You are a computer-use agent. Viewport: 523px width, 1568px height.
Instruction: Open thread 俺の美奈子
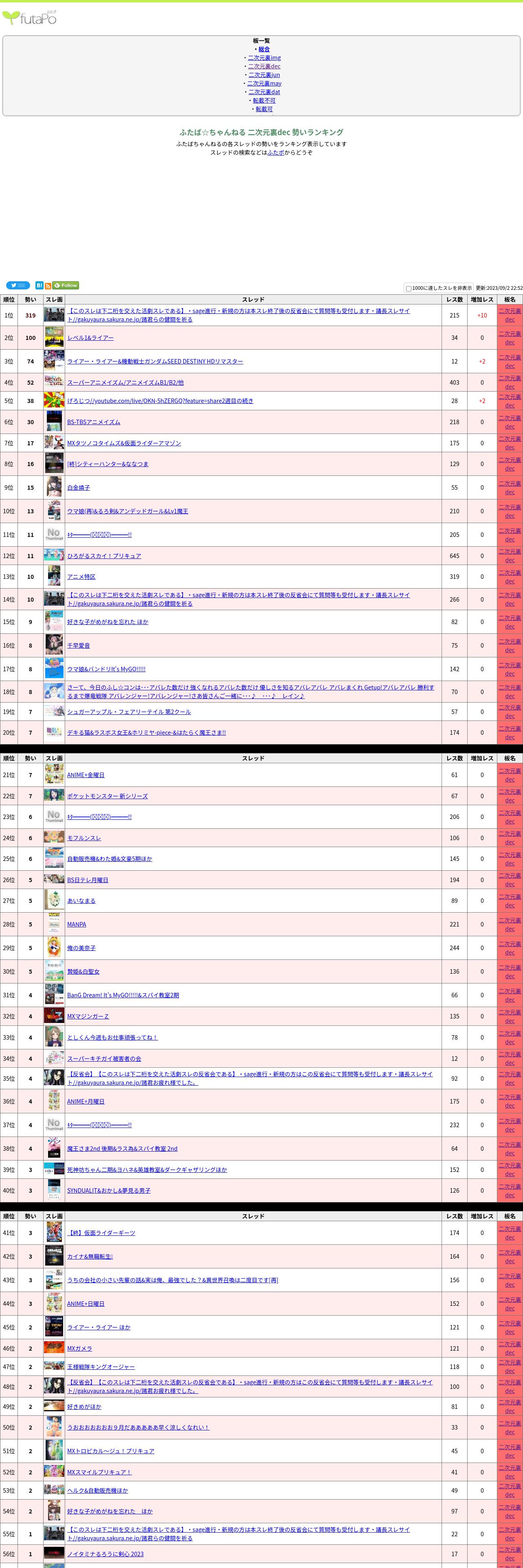click(x=81, y=948)
